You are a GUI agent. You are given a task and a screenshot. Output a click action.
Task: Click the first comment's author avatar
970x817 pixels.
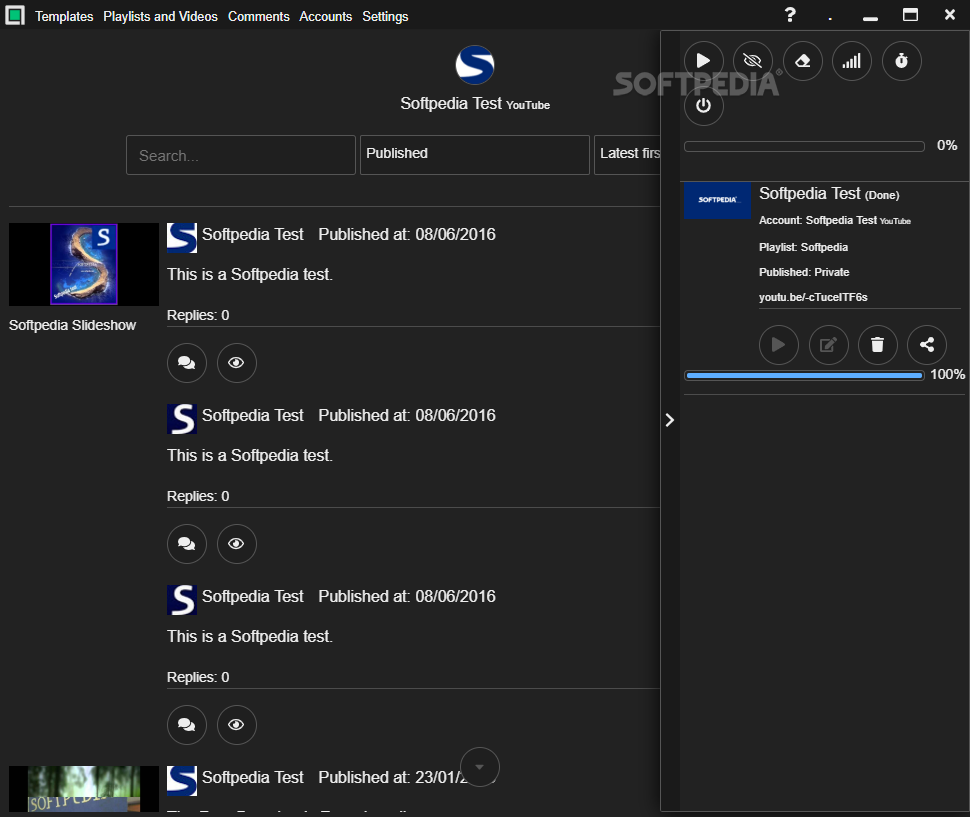182,238
